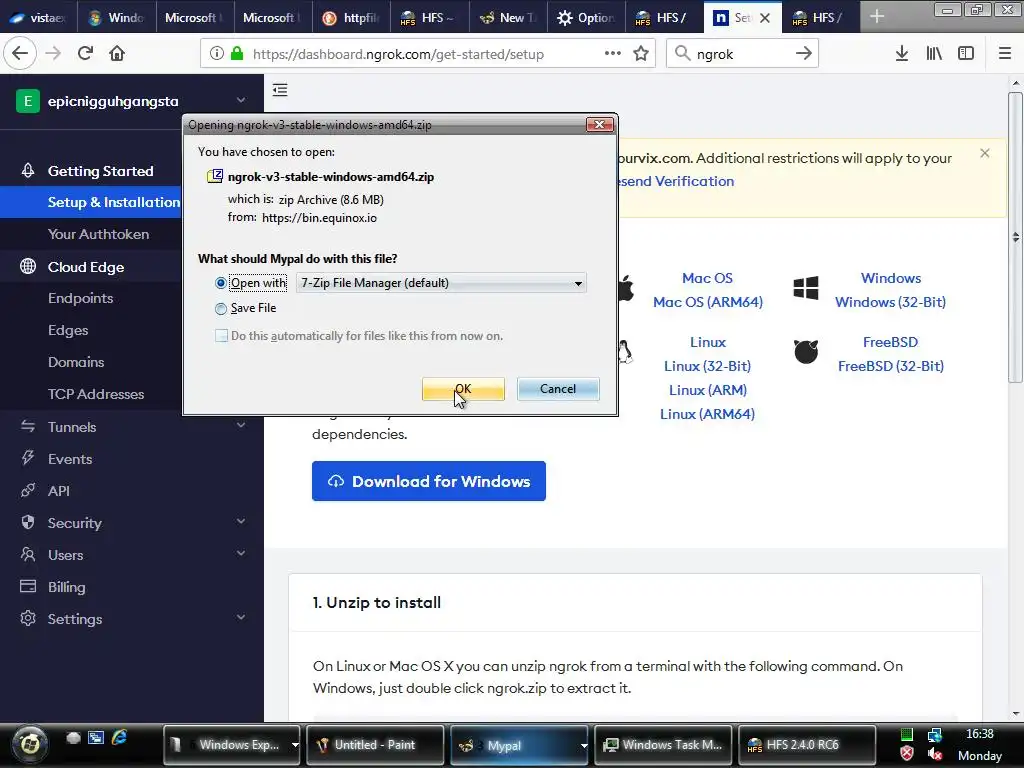
Task: Expand the Security sidebar section
Action: [x=241, y=521]
